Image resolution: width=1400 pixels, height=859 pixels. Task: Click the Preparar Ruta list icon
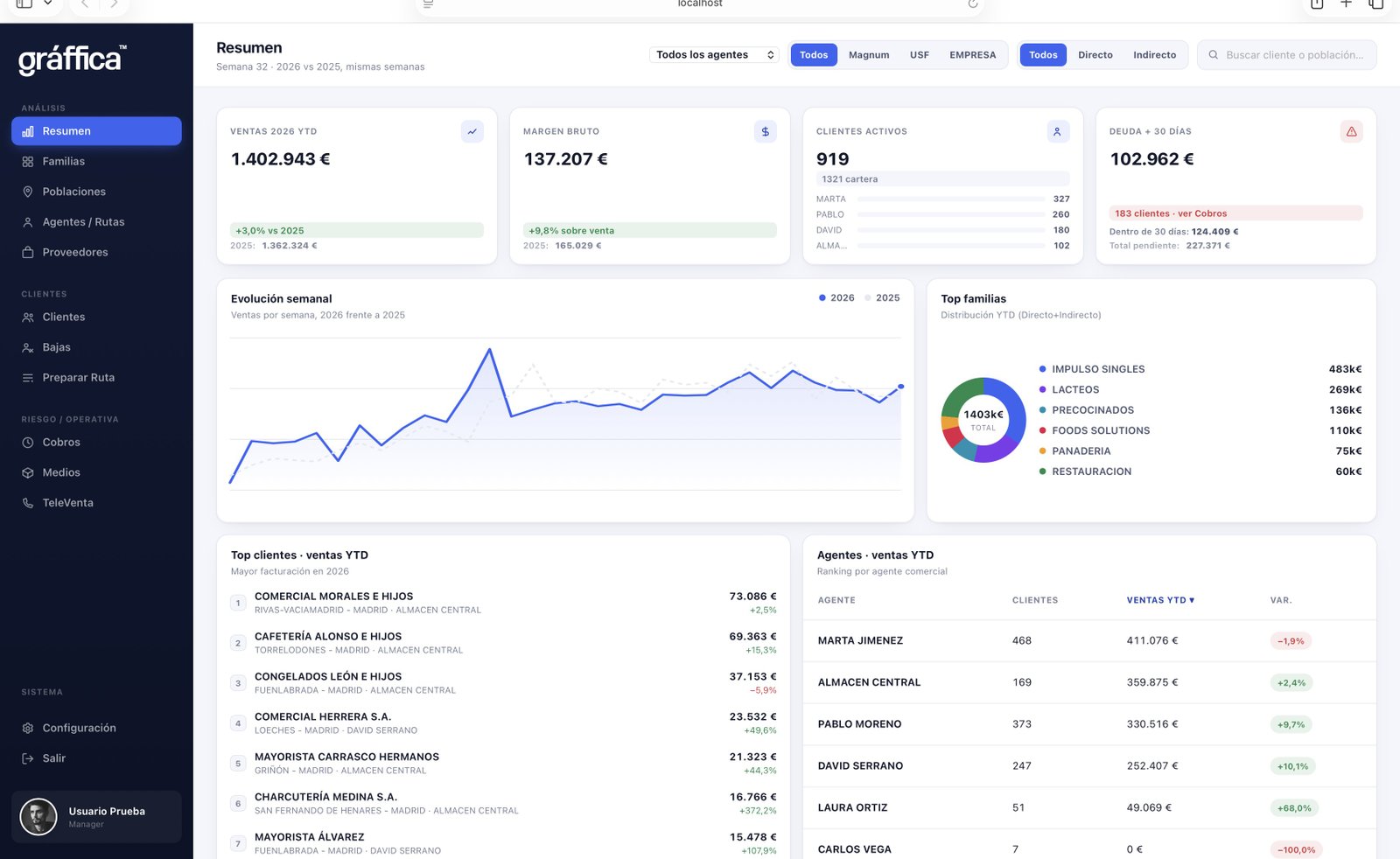click(28, 378)
